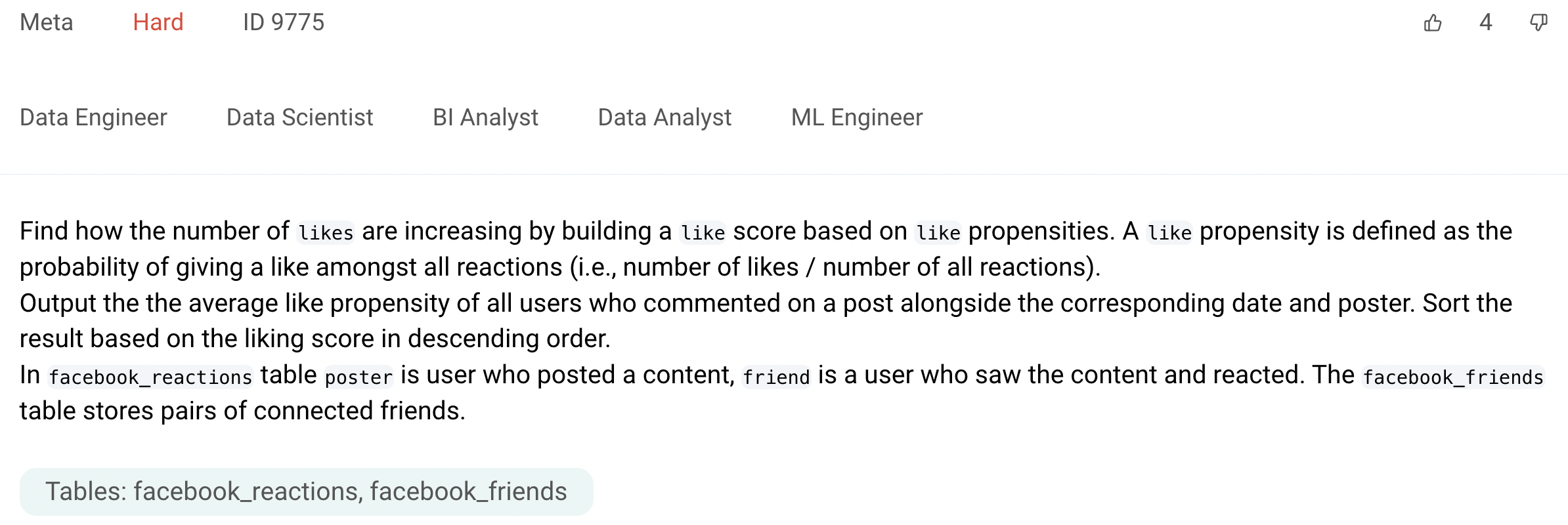Click facebook_friends inline code in the paragraph
Screen dimensions: 1568x525
pyautogui.click(x=1453, y=377)
